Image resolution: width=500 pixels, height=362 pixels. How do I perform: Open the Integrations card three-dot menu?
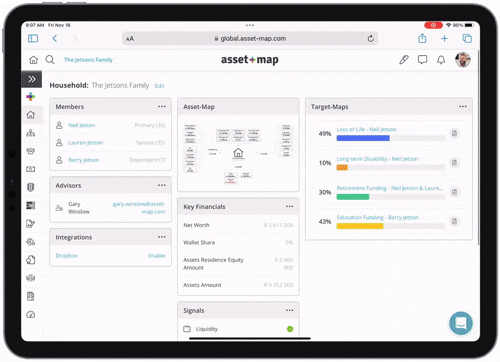[x=162, y=237]
